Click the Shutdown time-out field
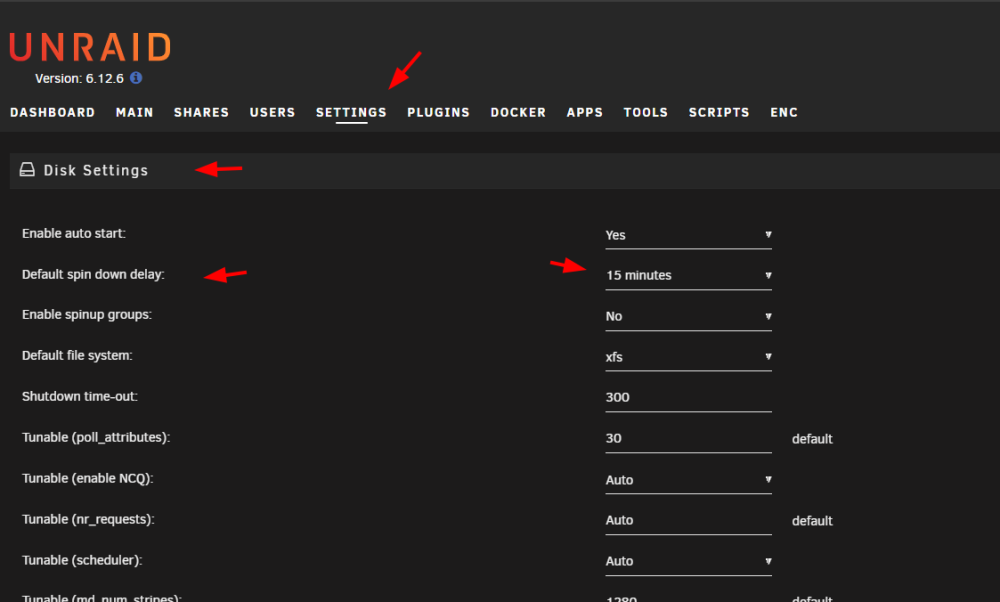 point(688,398)
